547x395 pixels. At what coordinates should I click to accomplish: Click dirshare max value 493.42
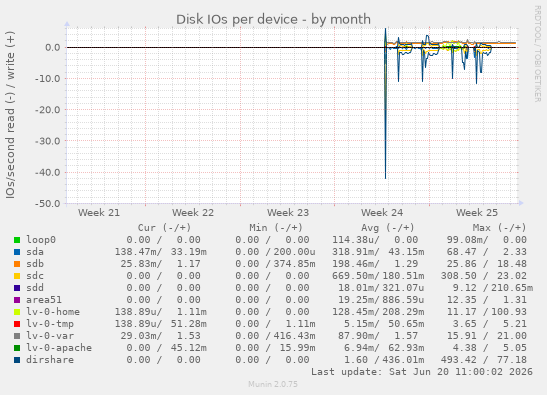[x=458, y=360]
